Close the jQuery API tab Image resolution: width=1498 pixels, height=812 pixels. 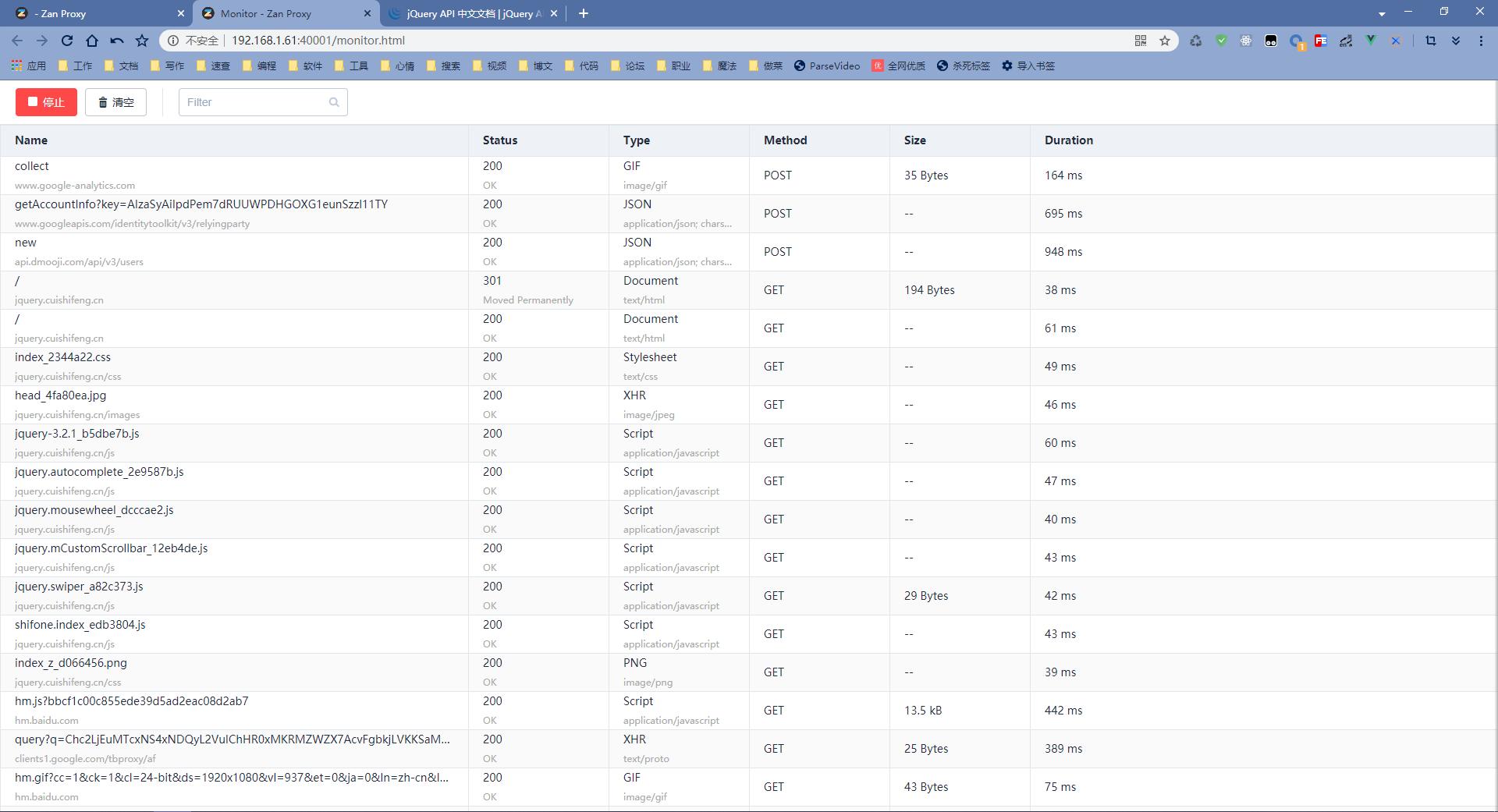[554, 13]
